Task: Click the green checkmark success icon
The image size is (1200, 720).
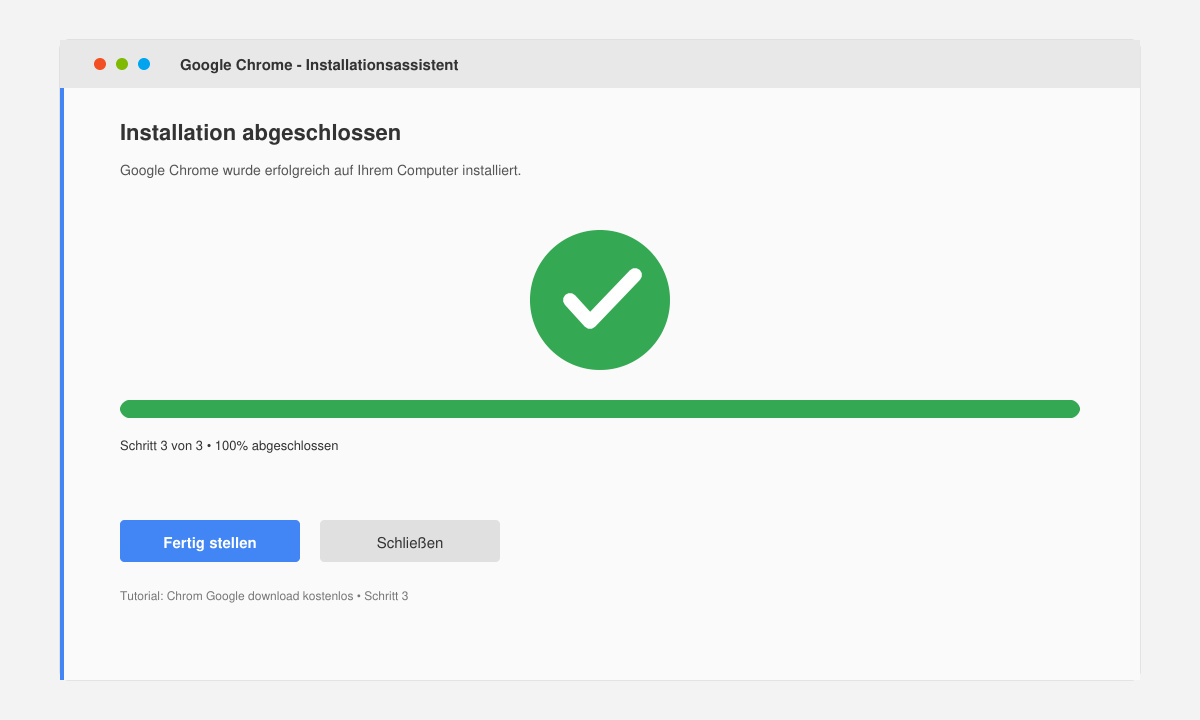Action: 600,300
